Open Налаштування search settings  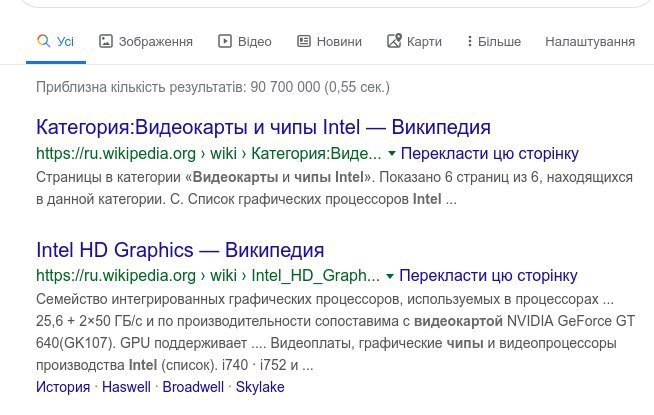pyautogui.click(x=590, y=41)
